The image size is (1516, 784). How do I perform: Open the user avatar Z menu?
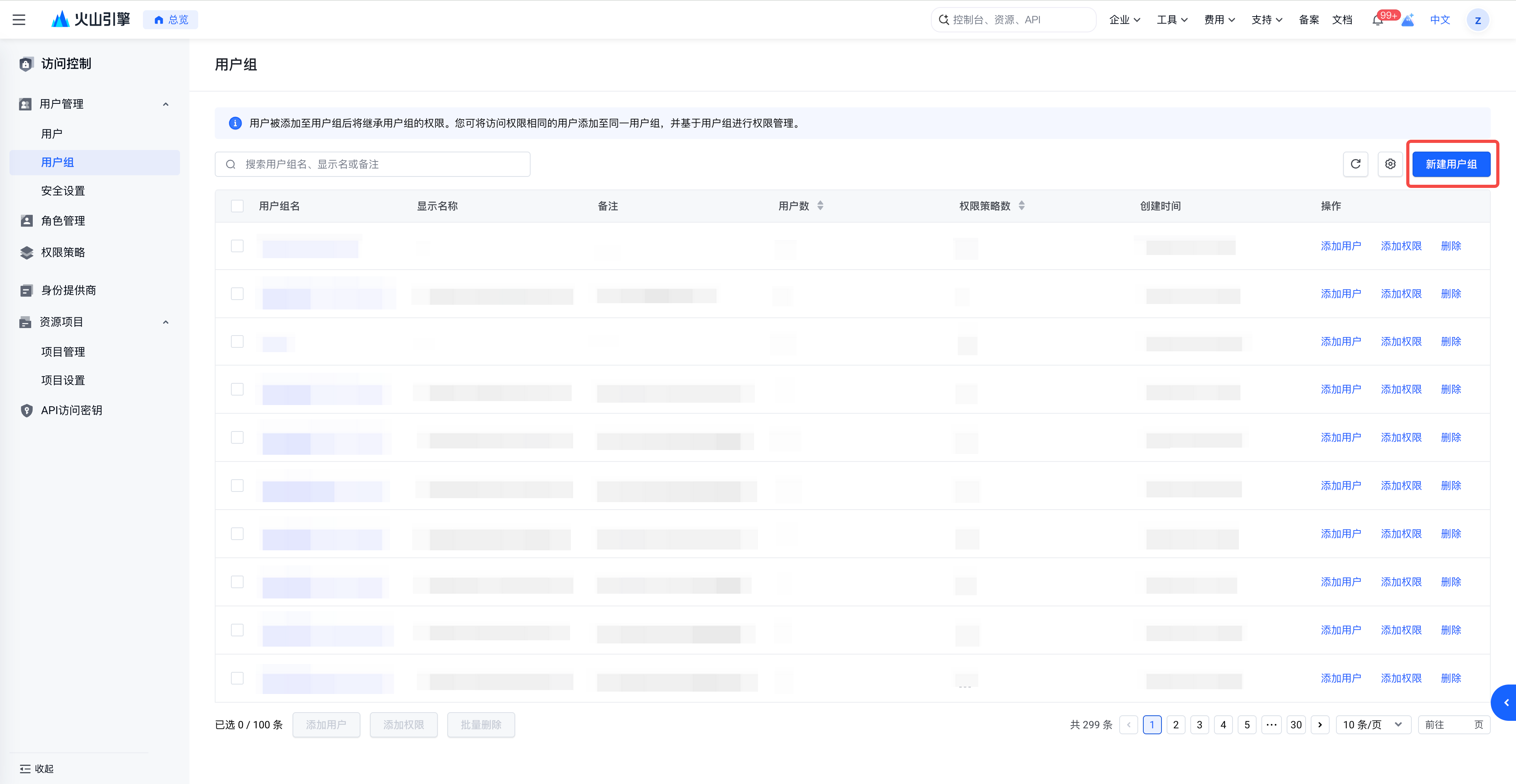click(1477, 20)
